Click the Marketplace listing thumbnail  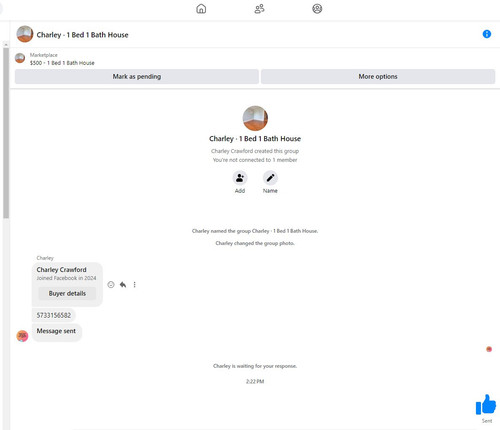point(20,58)
